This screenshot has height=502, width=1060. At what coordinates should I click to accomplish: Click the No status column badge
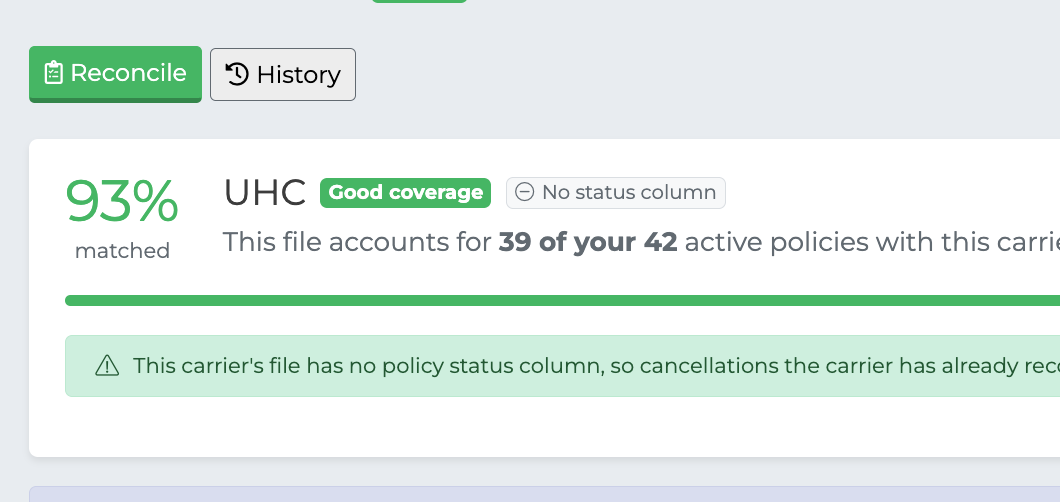point(615,193)
